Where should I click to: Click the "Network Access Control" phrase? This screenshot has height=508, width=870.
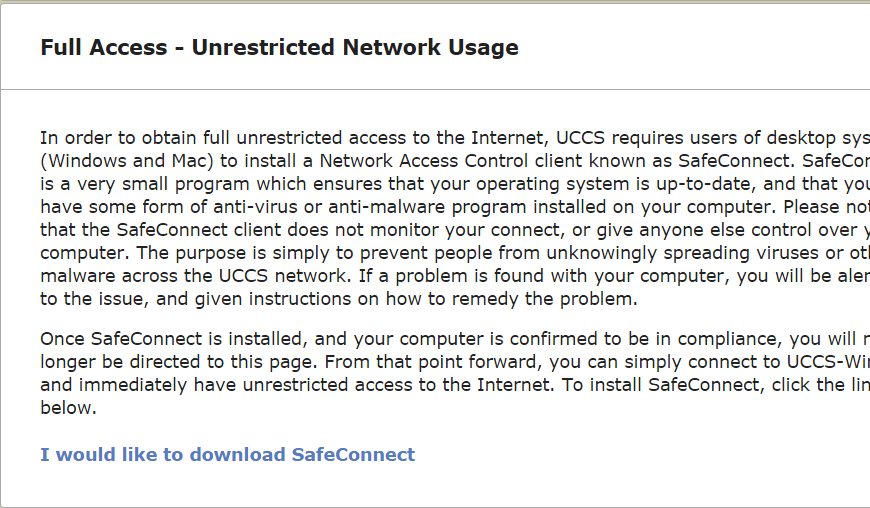[x=423, y=161]
